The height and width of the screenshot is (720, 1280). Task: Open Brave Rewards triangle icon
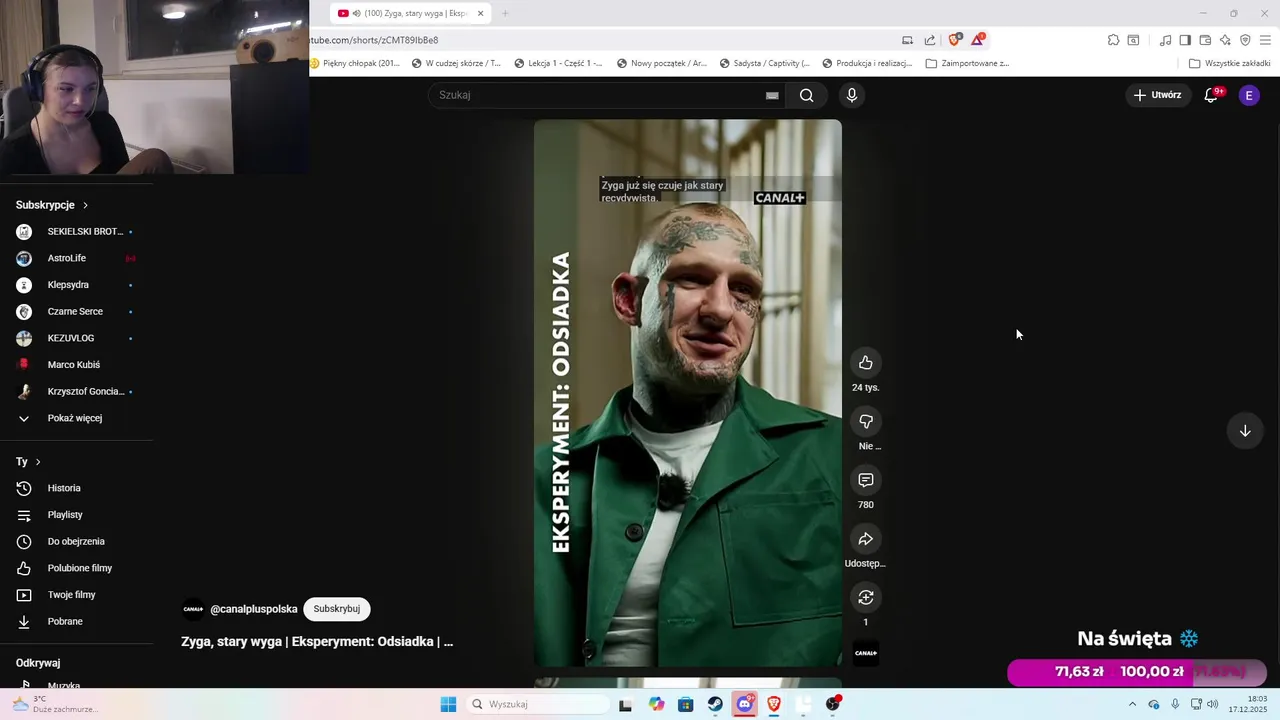(977, 40)
